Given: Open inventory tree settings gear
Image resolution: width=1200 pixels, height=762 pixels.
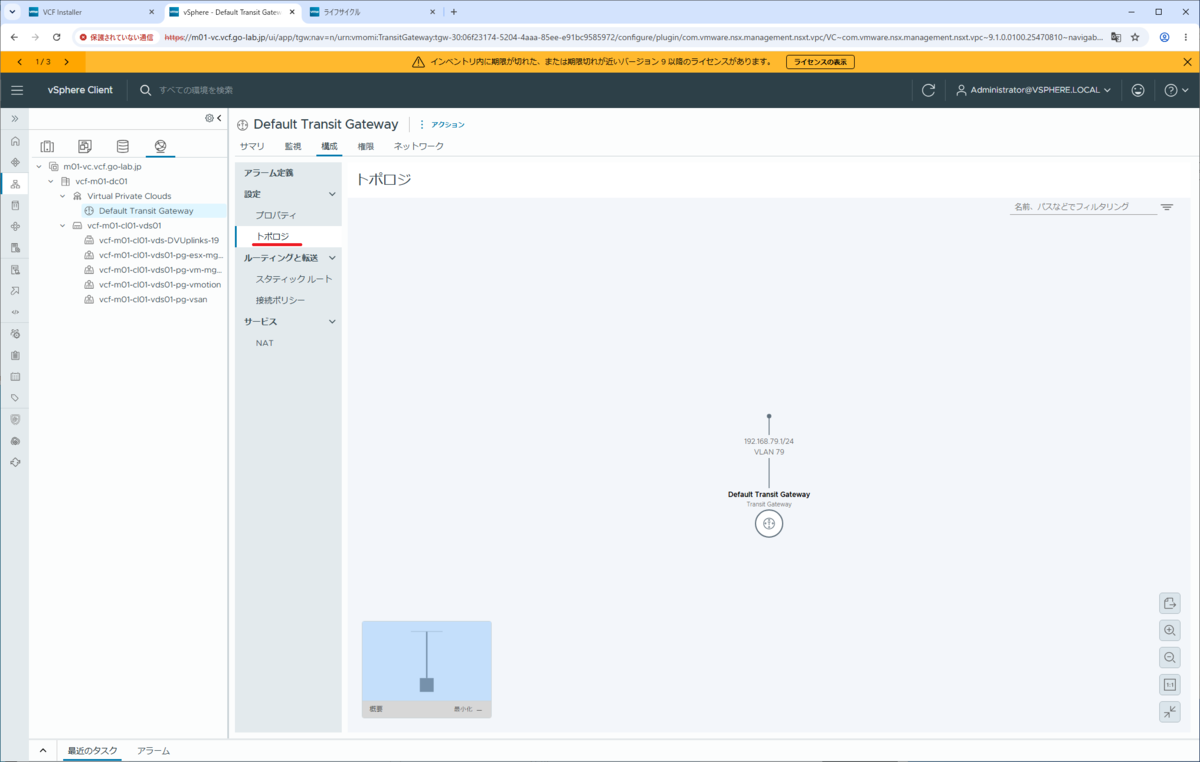Looking at the screenshot, I should 209,118.
